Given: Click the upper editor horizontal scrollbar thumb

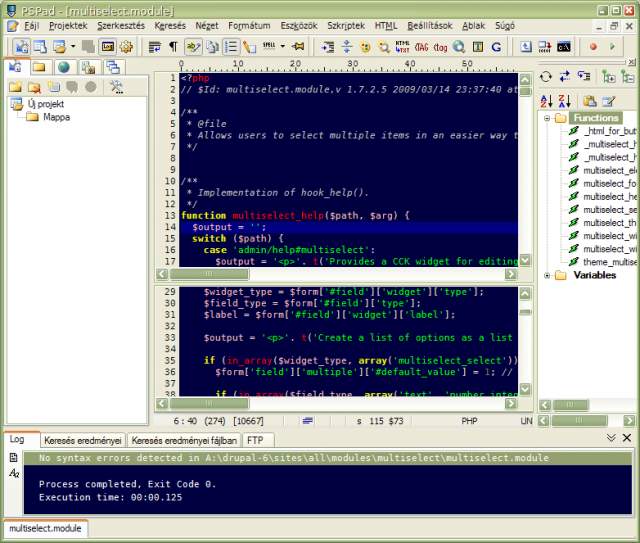Looking at the screenshot, I should coord(209,274).
